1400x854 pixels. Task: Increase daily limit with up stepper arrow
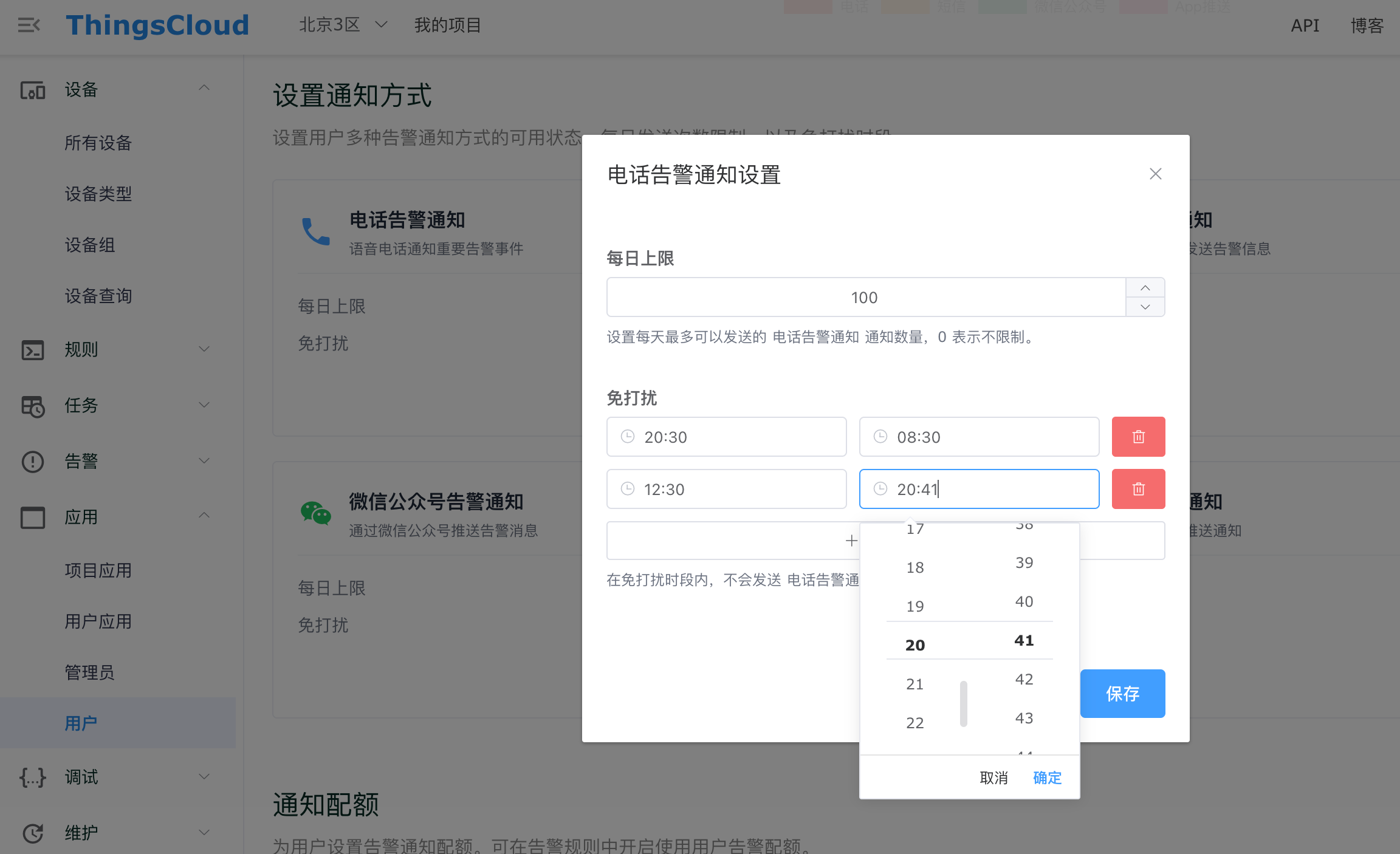click(1145, 288)
